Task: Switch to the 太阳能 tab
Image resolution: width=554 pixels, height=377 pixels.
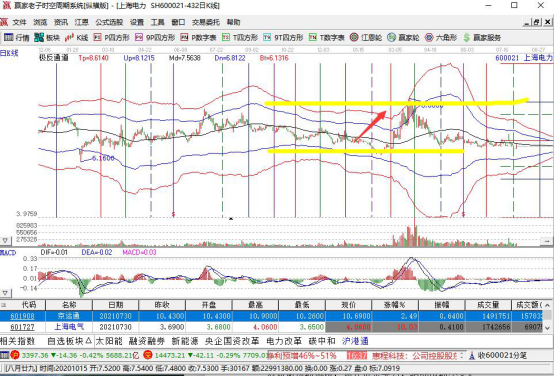Action: pos(109,341)
